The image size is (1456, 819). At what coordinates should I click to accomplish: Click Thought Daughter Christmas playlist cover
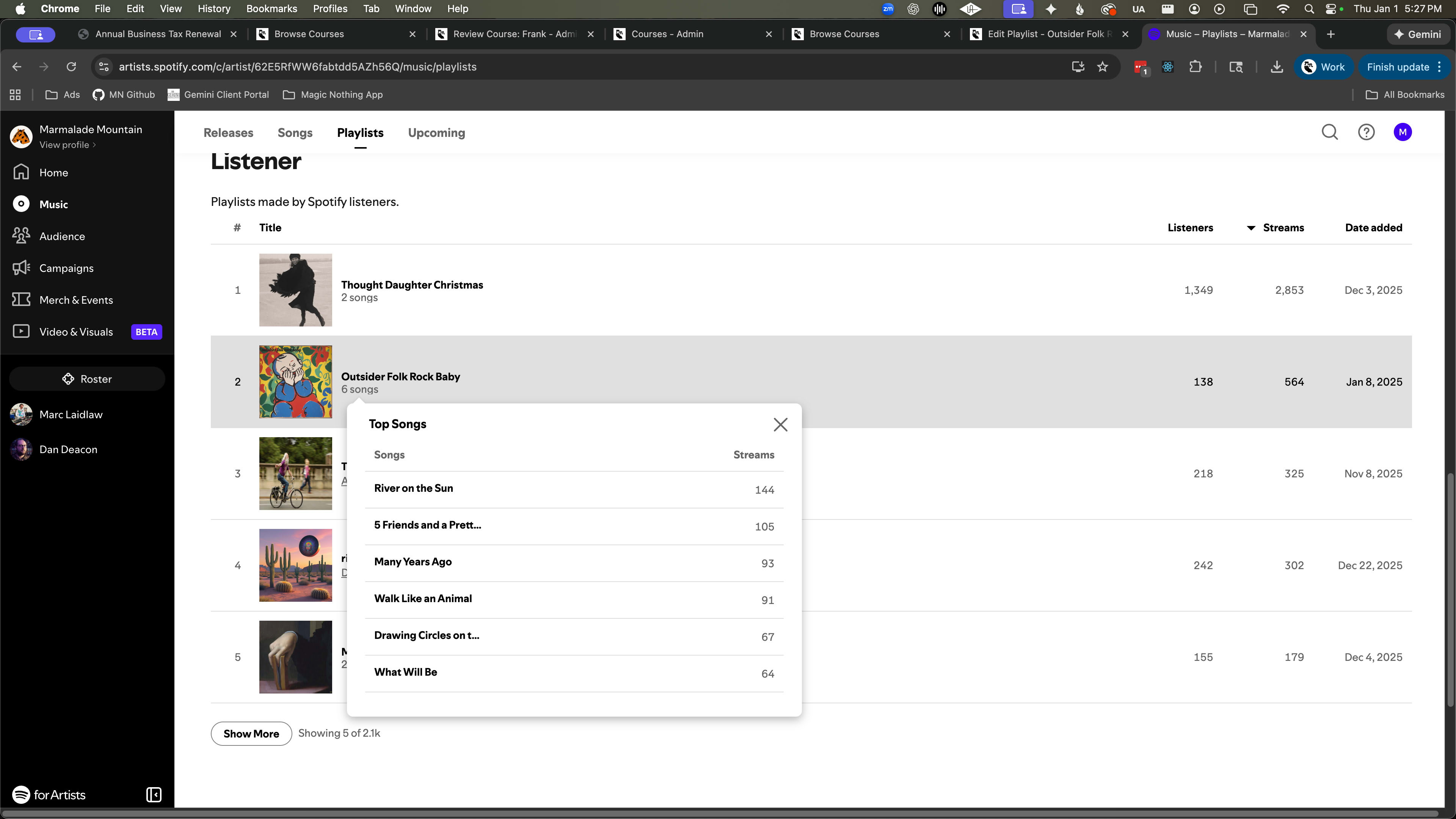click(x=295, y=290)
